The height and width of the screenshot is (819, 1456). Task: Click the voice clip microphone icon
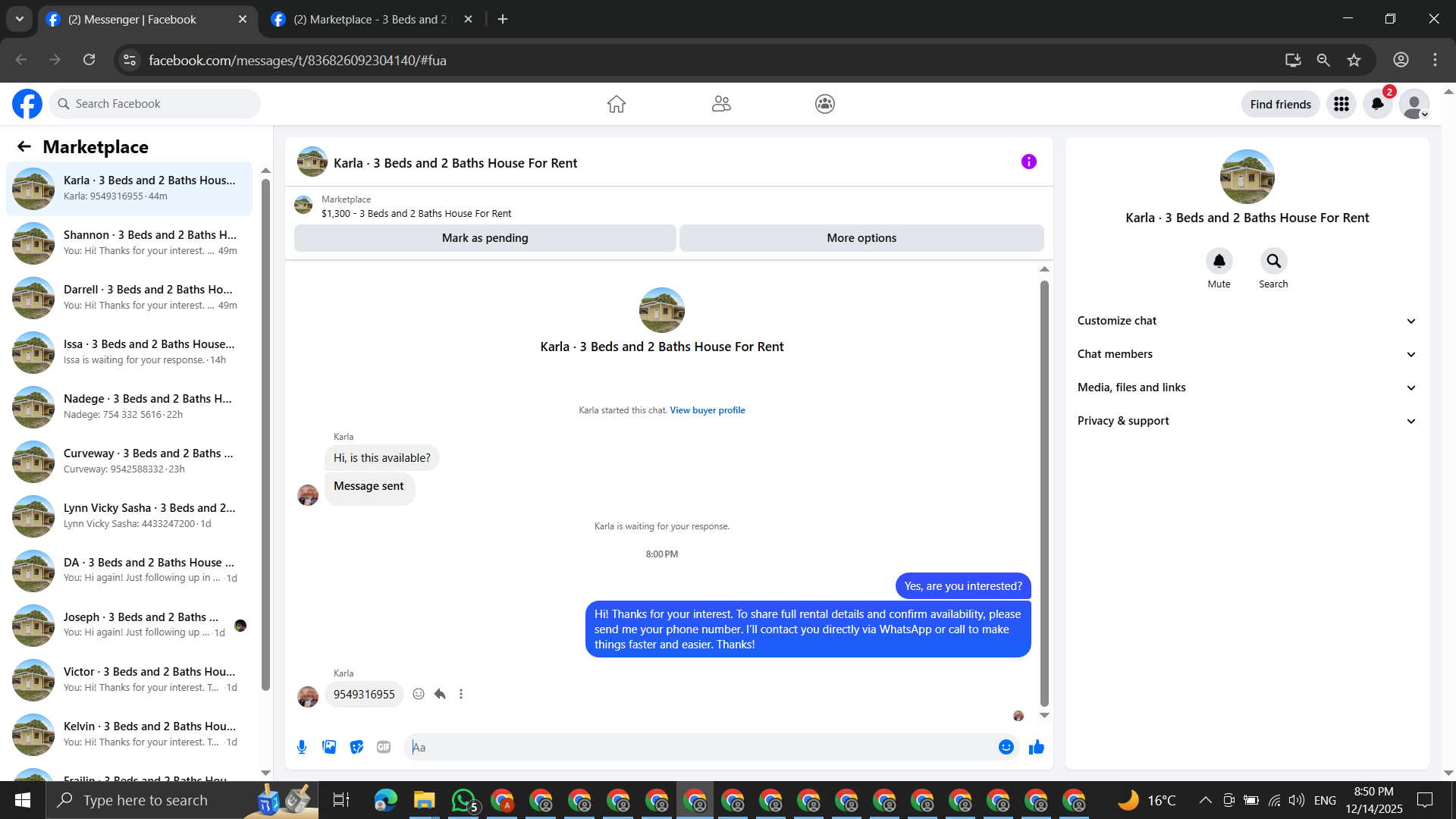[x=302, y=747]
